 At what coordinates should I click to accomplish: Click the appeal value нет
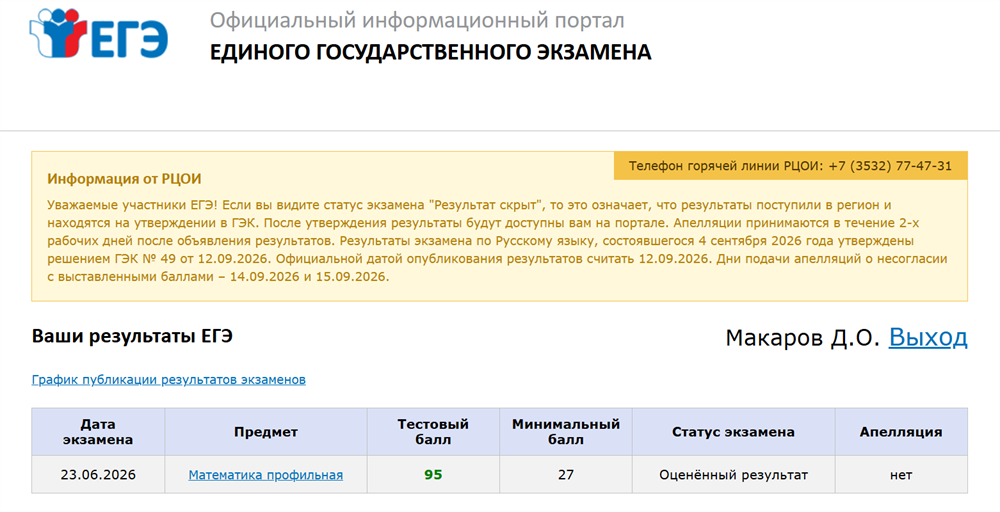[x=901, y=475]
